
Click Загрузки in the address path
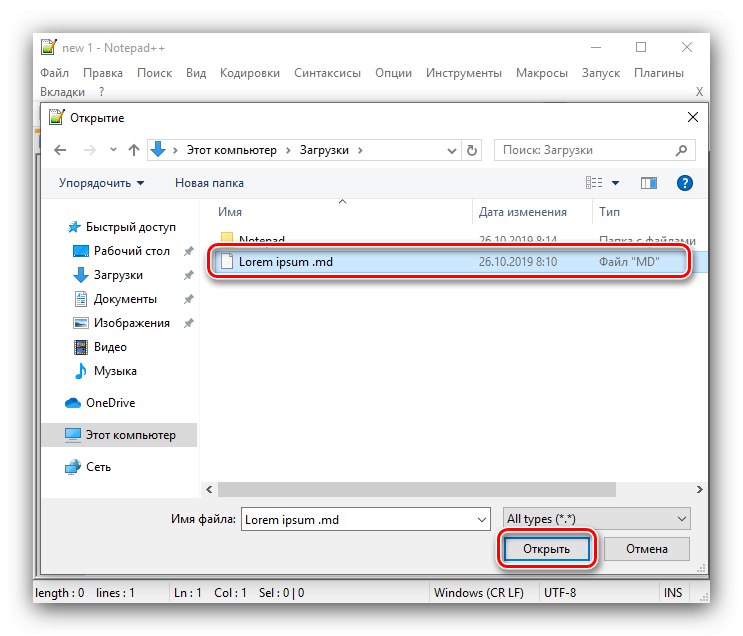(x=324, y=150)
